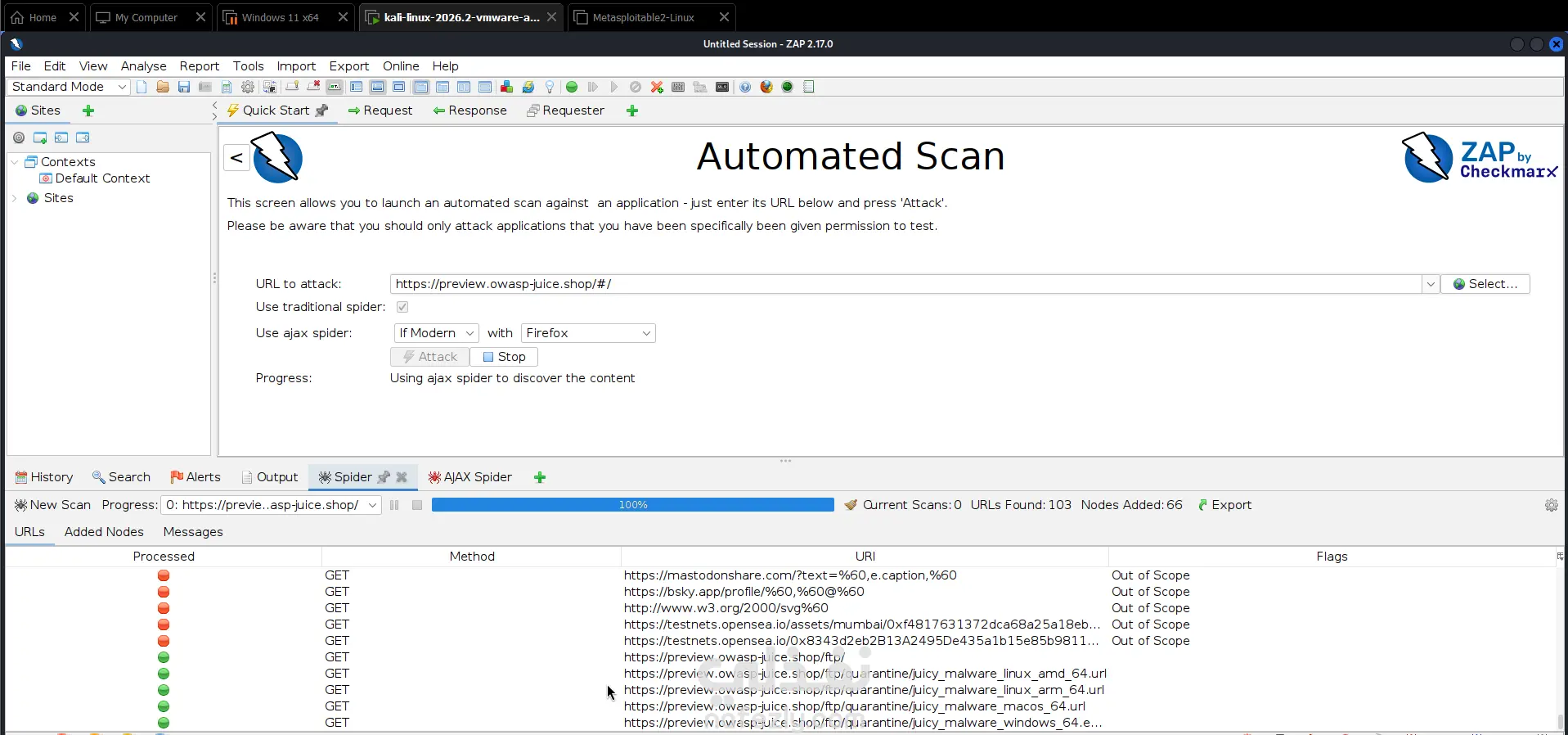The width and height of the screenshot is (1568, 735).
Task: Switch to the Alerts tab
Action: tap(195, 477)
